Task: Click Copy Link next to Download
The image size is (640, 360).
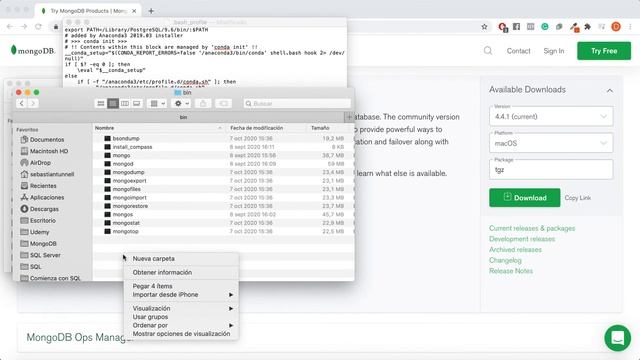Action: [578, 198]
